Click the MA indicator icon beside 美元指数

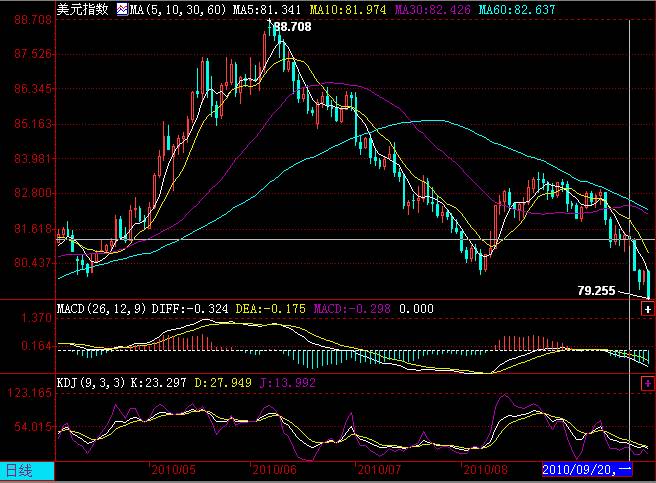pos(122,9)
